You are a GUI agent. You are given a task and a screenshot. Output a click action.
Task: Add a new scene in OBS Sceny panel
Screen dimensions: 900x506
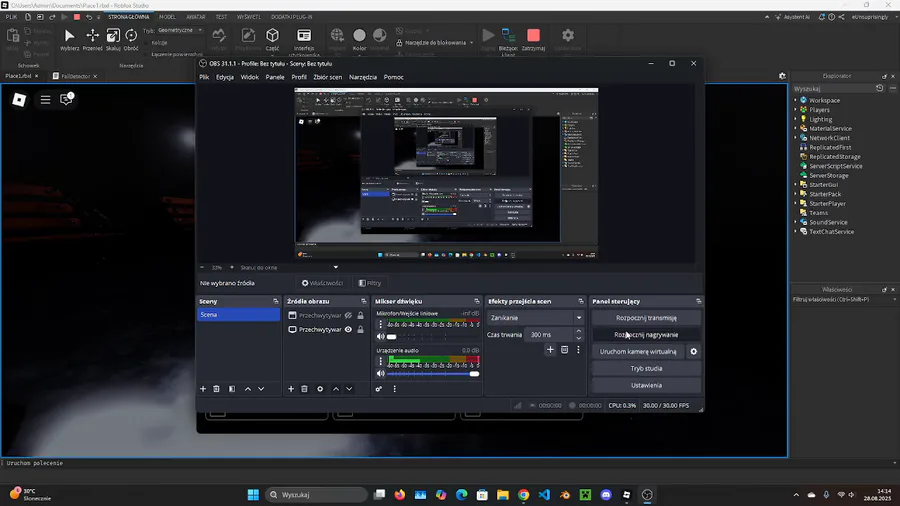(203, 389)
